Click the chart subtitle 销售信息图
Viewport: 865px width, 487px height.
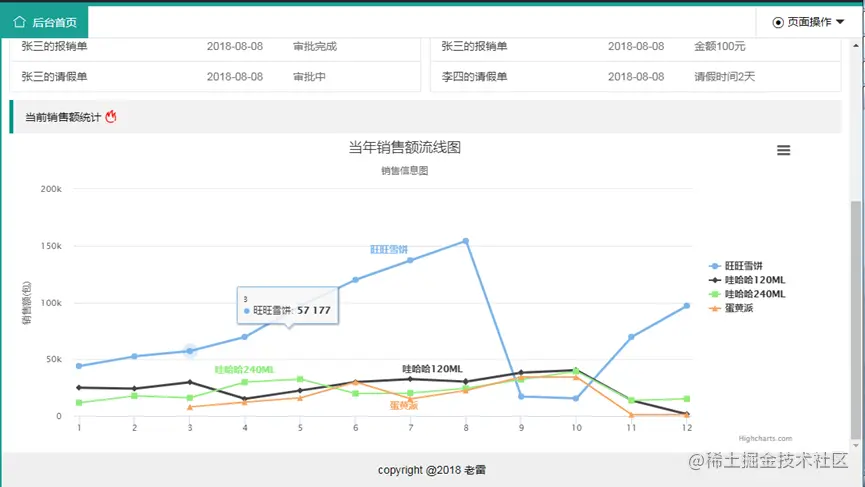pyautogui.click(x=404, y=170)
